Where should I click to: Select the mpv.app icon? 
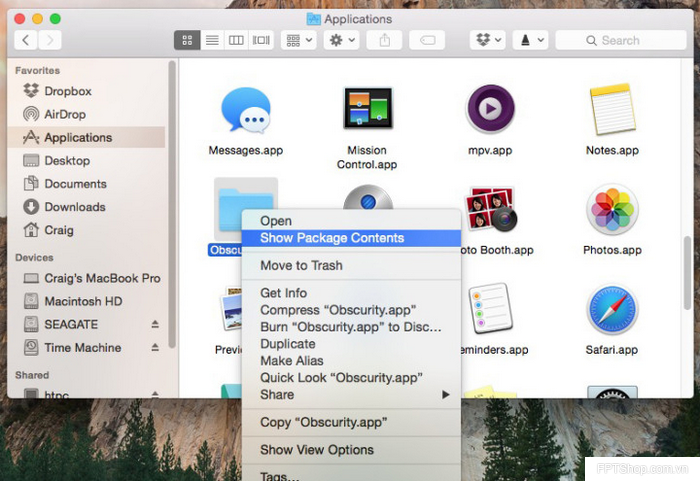click(x=490, y=109)
